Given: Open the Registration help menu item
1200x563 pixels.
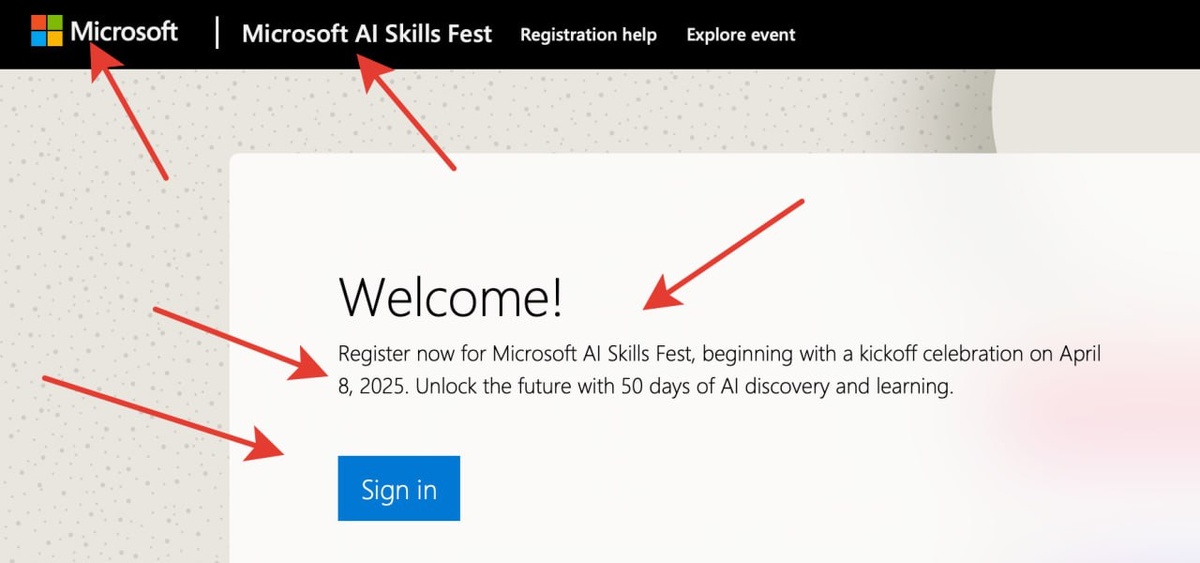Looking at the screenshot, I should 588,35.
